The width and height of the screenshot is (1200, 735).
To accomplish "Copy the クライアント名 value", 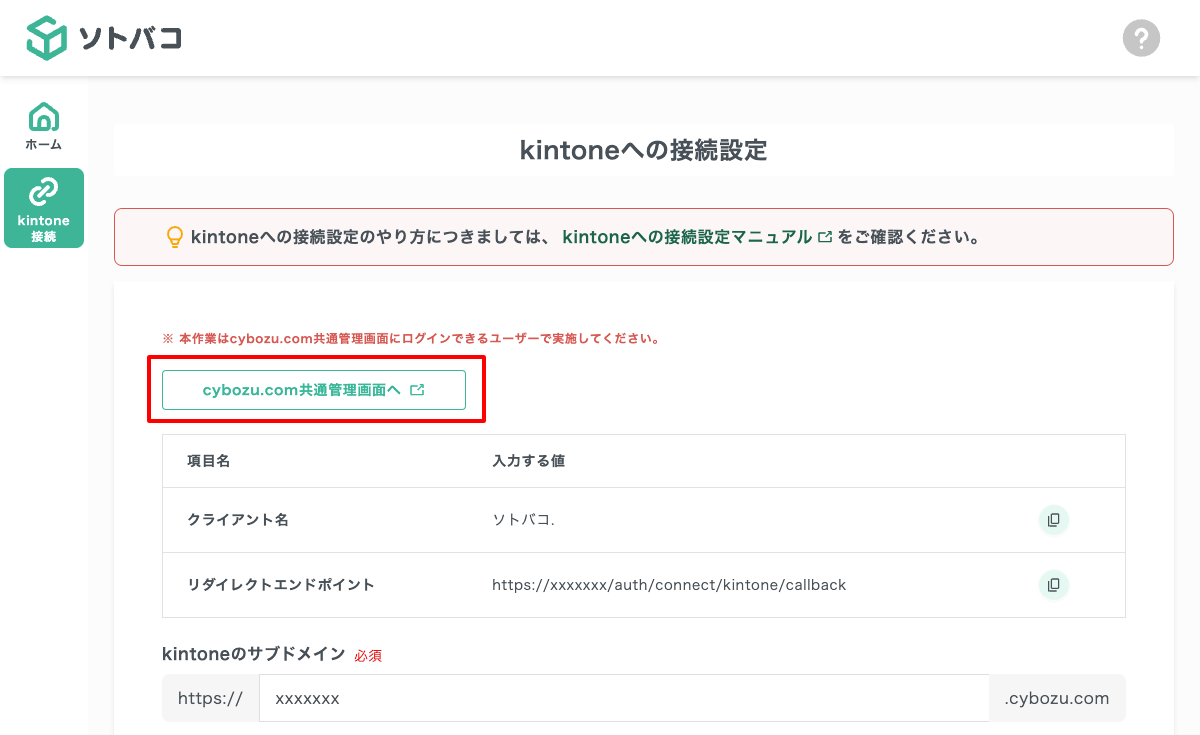I will pyautogui.click(x=1053, y=520).
